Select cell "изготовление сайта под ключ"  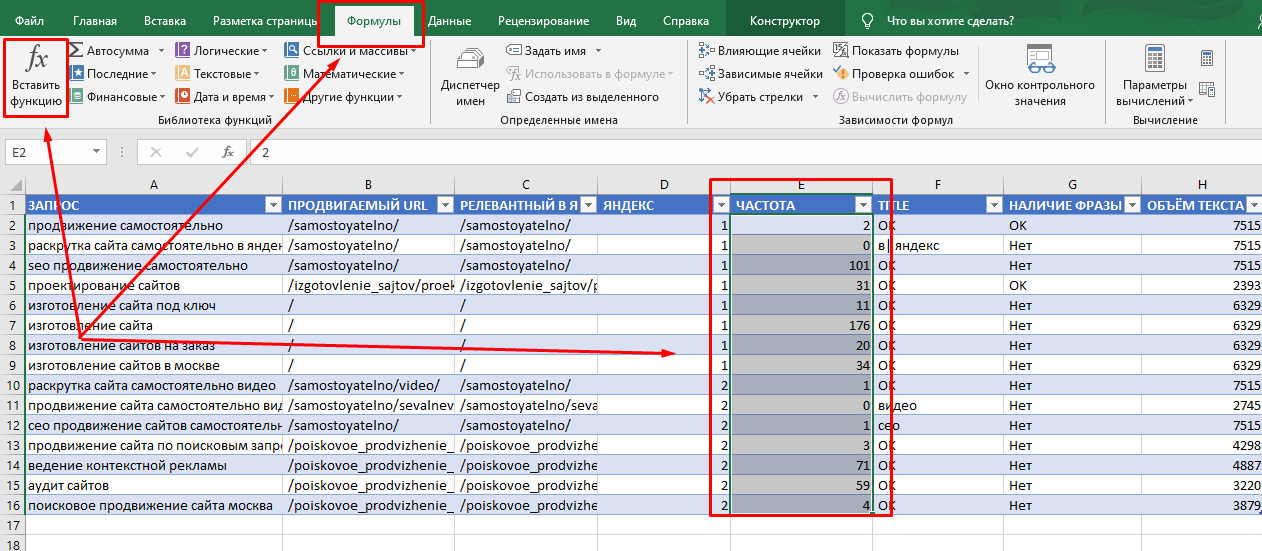point(154,305)
